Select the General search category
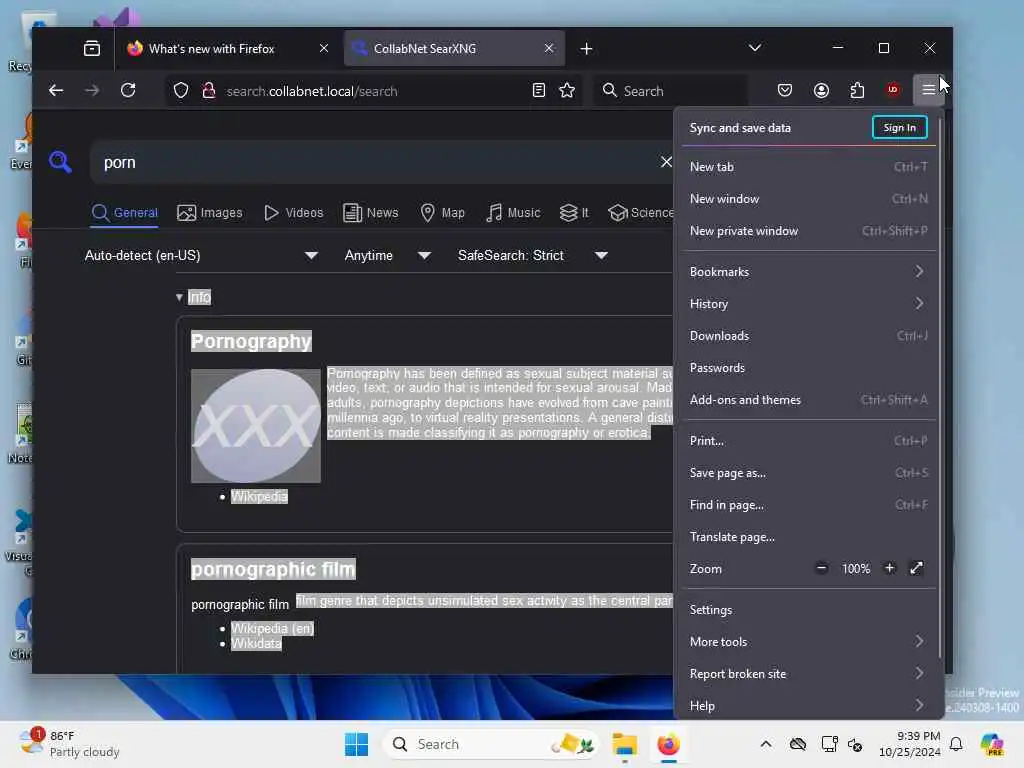Viewport: 1024px width, 768px height. (x=125, y=213)
